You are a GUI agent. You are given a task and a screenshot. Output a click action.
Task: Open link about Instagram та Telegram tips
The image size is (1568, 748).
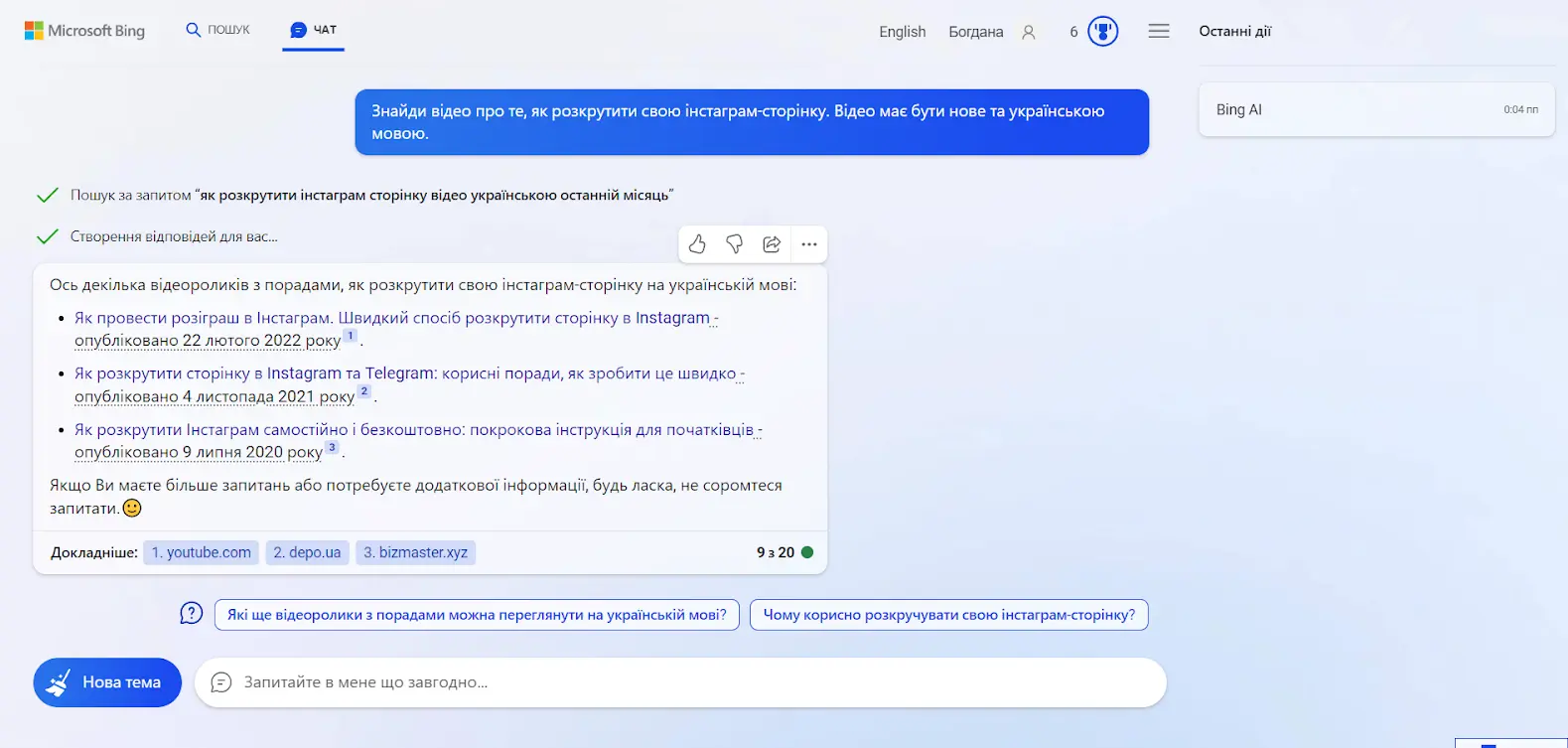(409, 384)
